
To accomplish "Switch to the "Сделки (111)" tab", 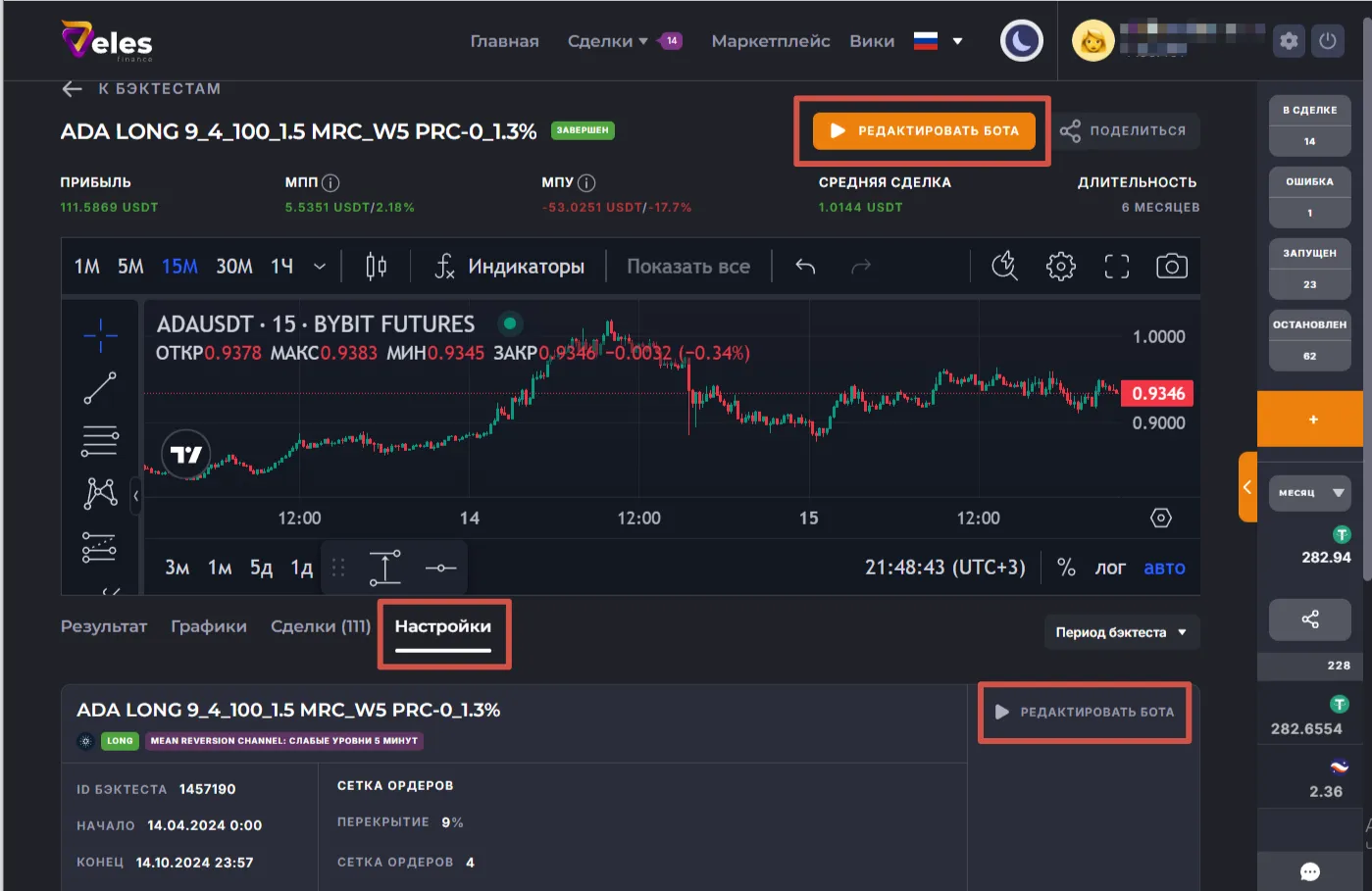I will [x=320, y=626].
